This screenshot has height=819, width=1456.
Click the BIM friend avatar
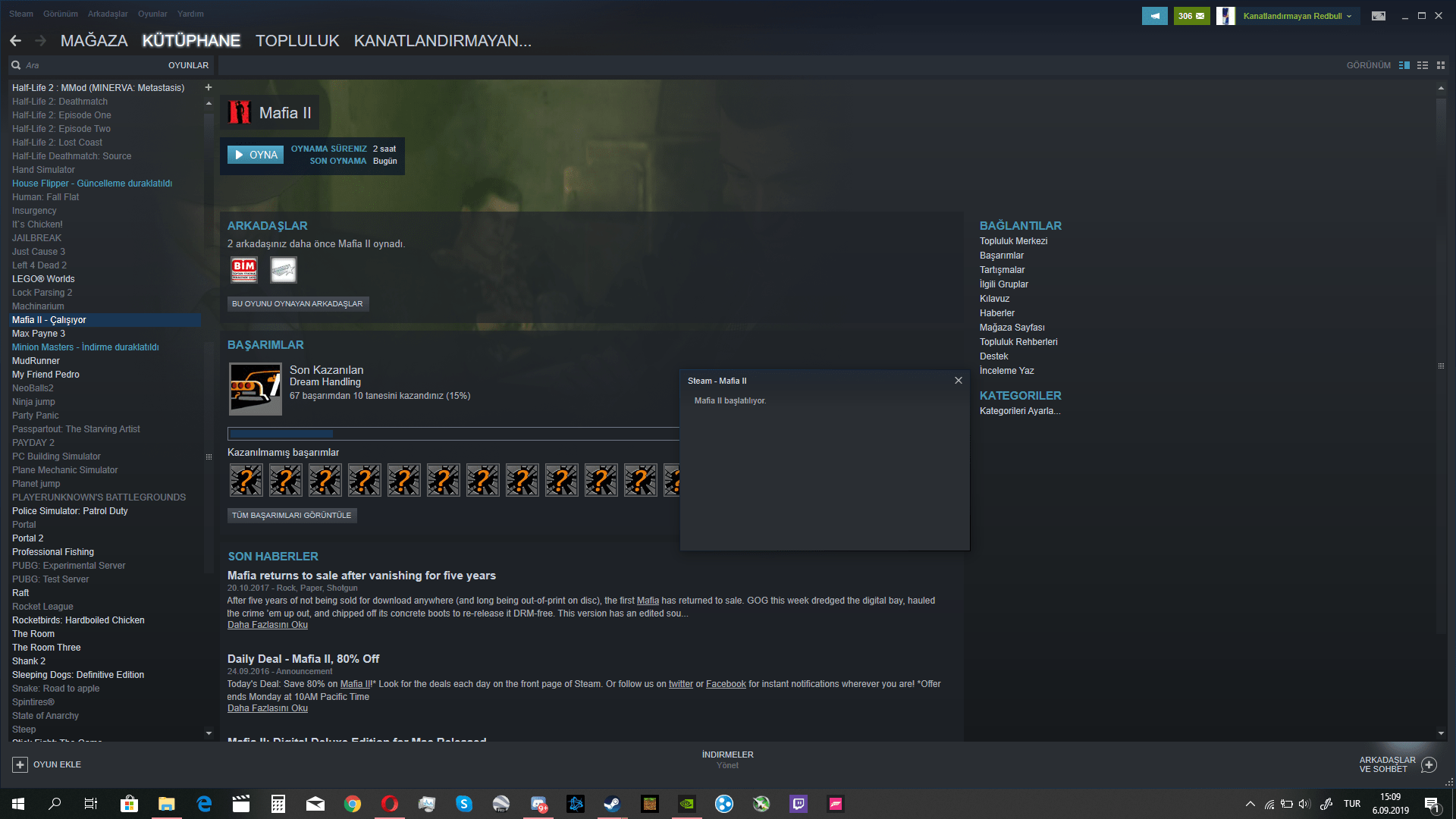[x=244, y=269]
